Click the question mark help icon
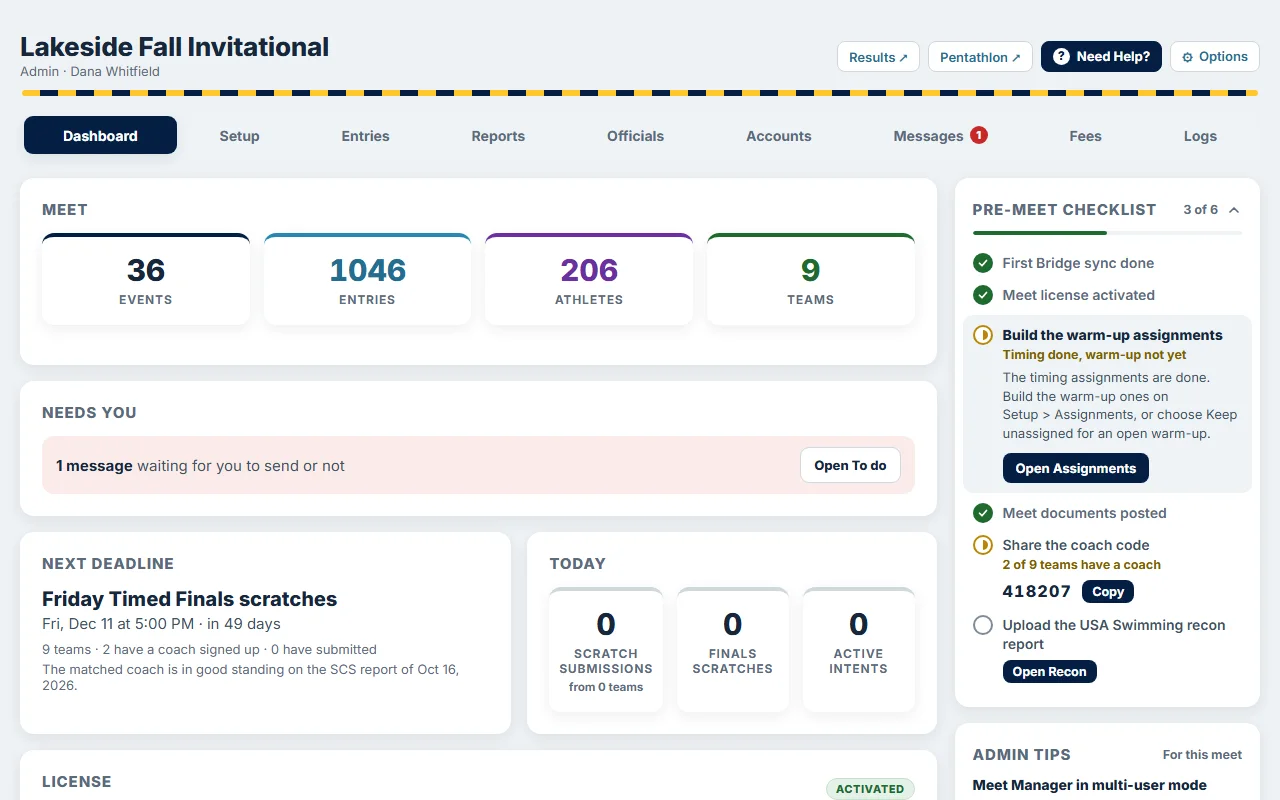 [x=1061, y=57]
